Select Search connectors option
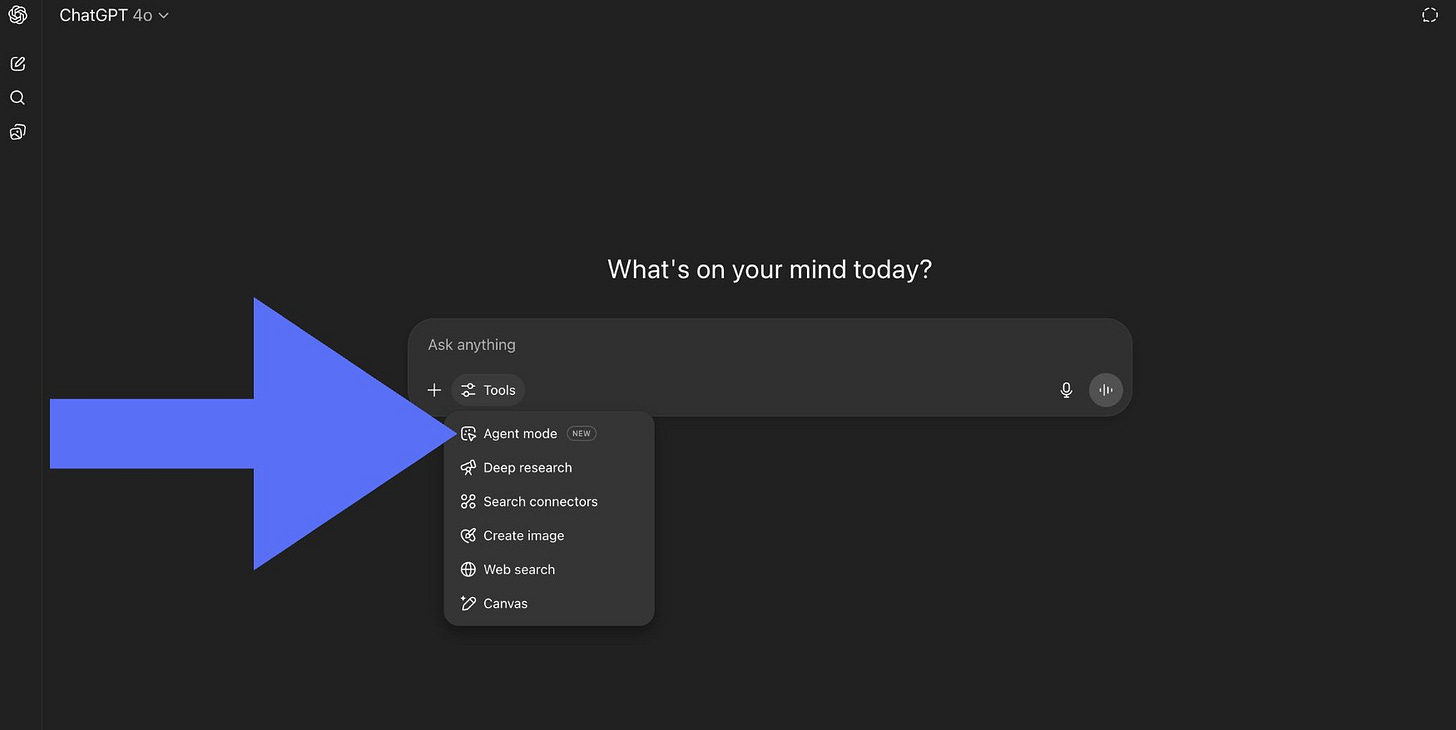 pyautogui.click(x=549, y=501)
